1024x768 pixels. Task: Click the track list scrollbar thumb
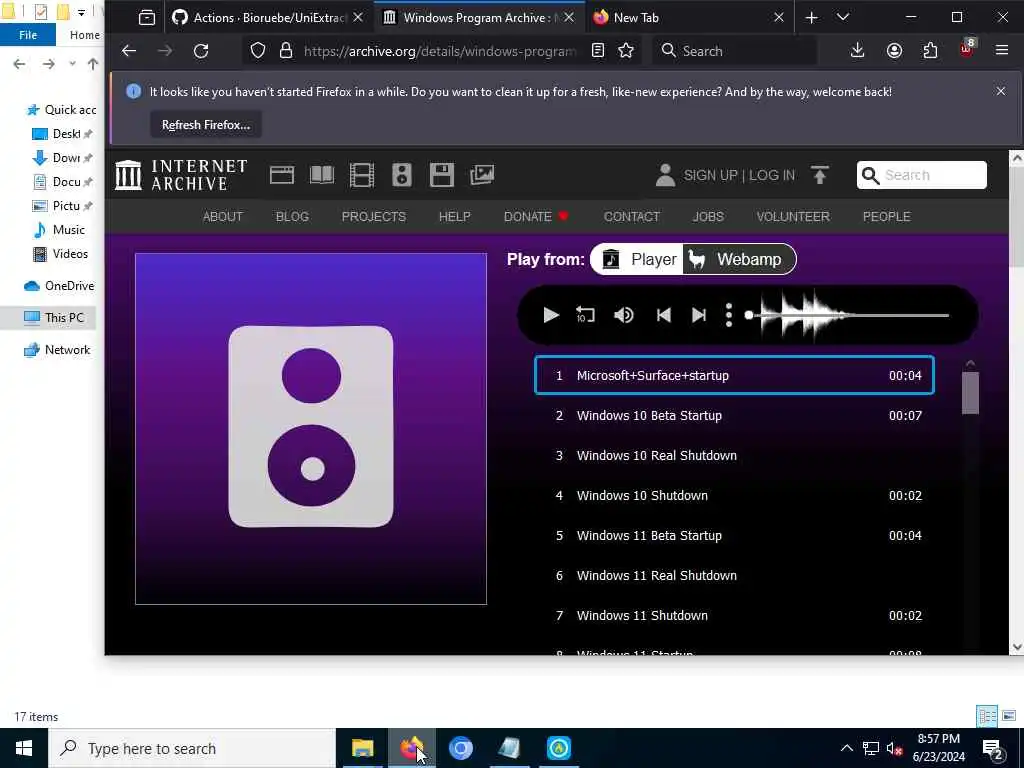[970, 392]
